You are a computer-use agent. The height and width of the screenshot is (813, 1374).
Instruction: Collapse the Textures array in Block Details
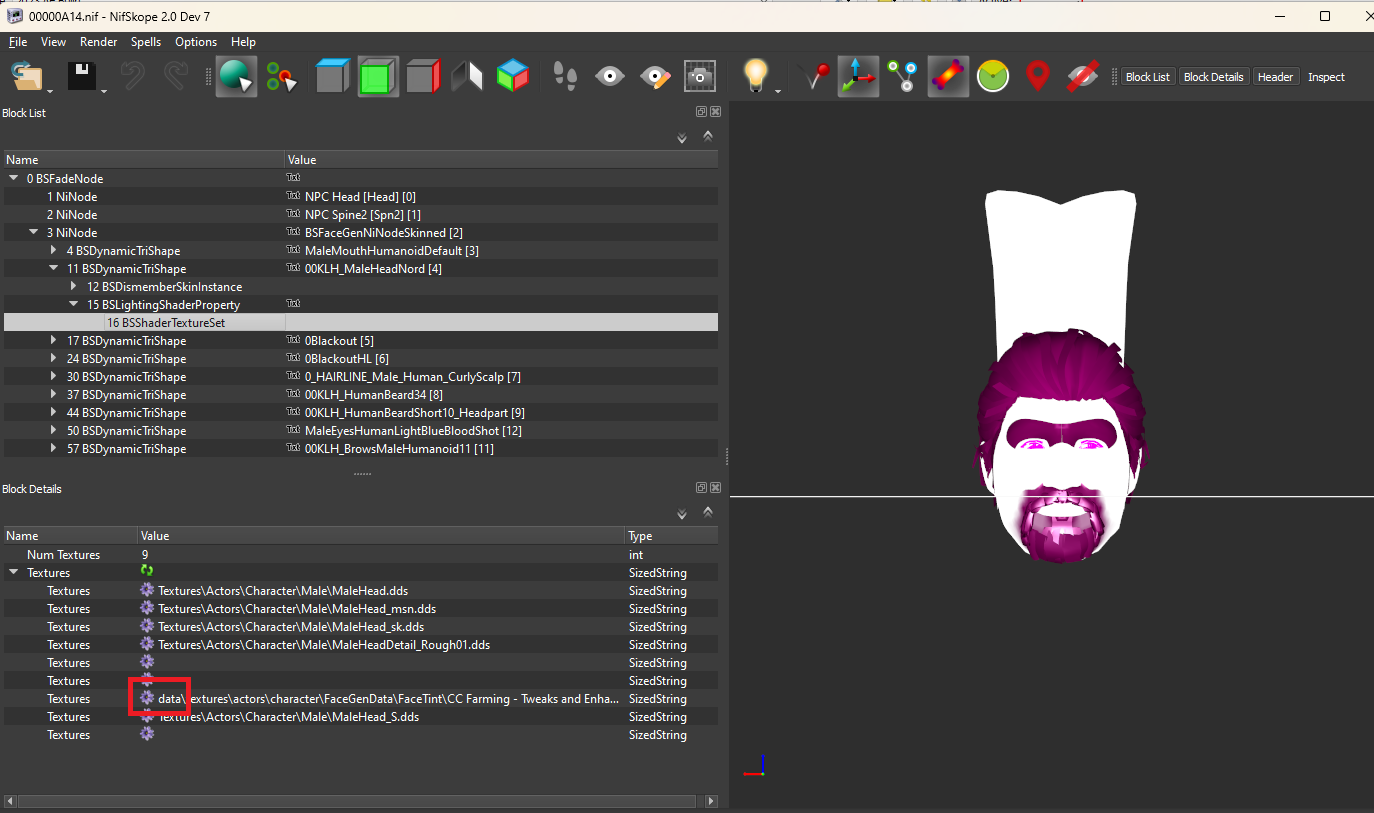point(14,573)
